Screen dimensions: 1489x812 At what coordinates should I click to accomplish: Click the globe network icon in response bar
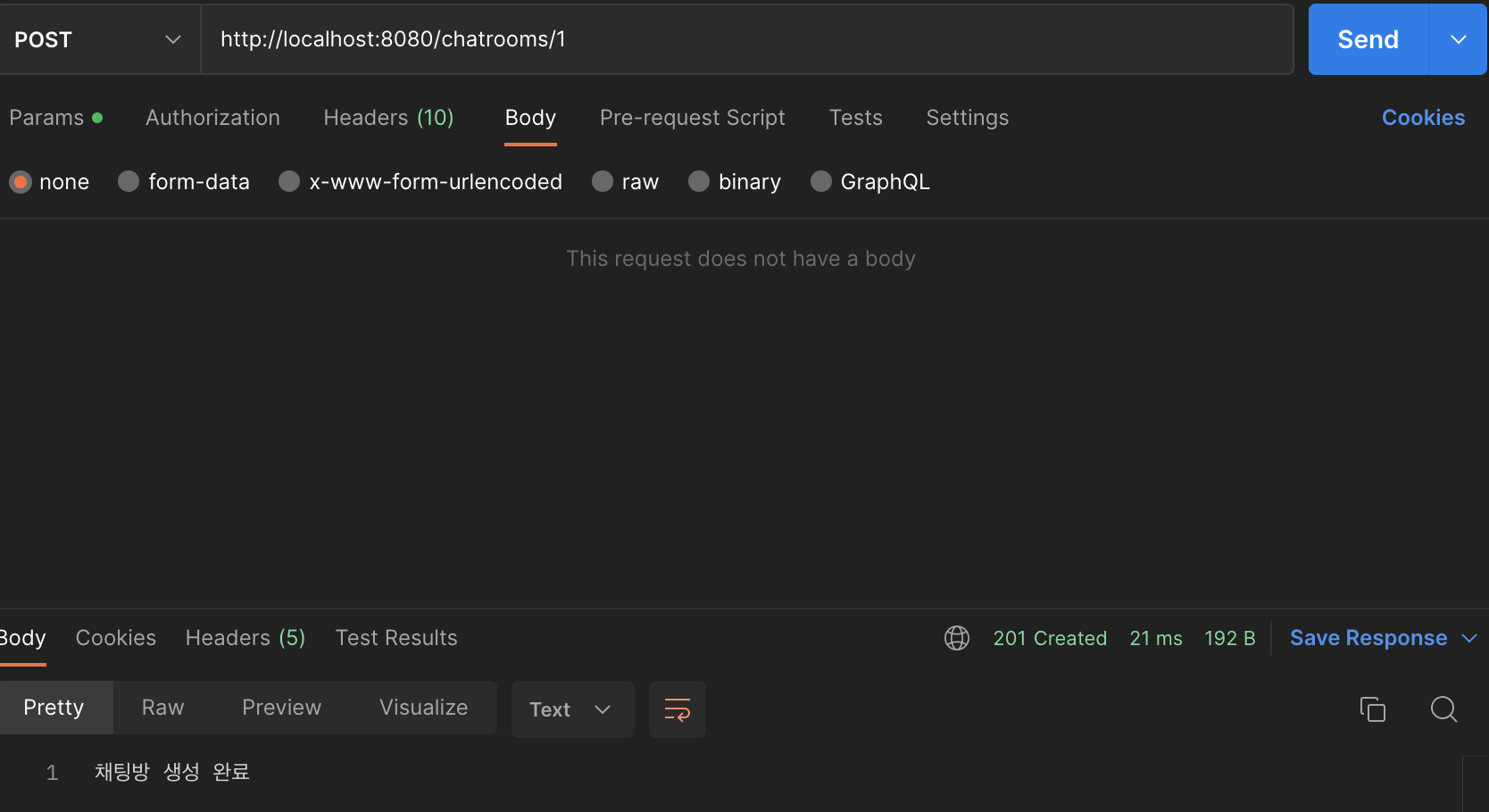tap(957, 638)
